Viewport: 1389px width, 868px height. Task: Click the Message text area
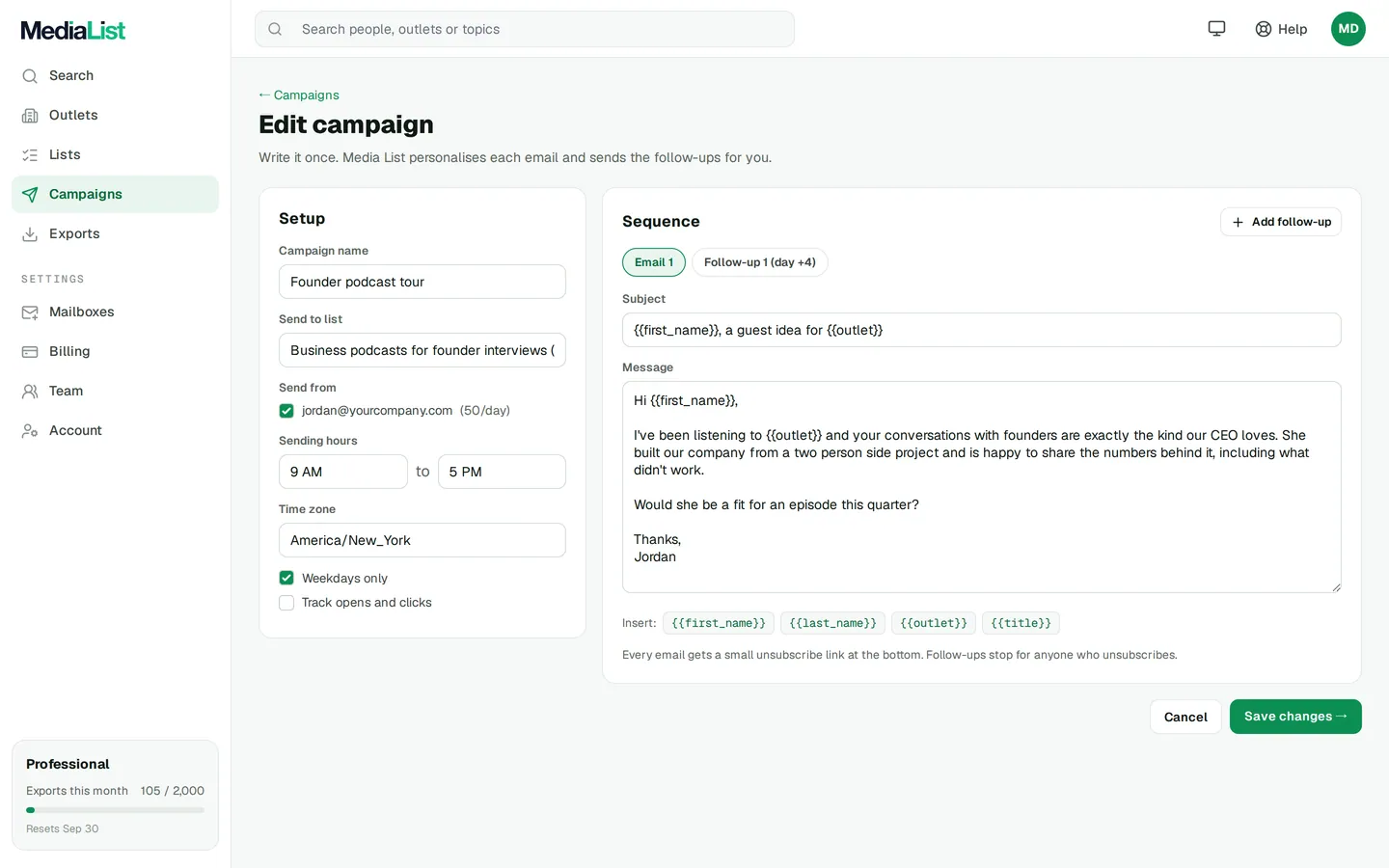pos(982,487)
